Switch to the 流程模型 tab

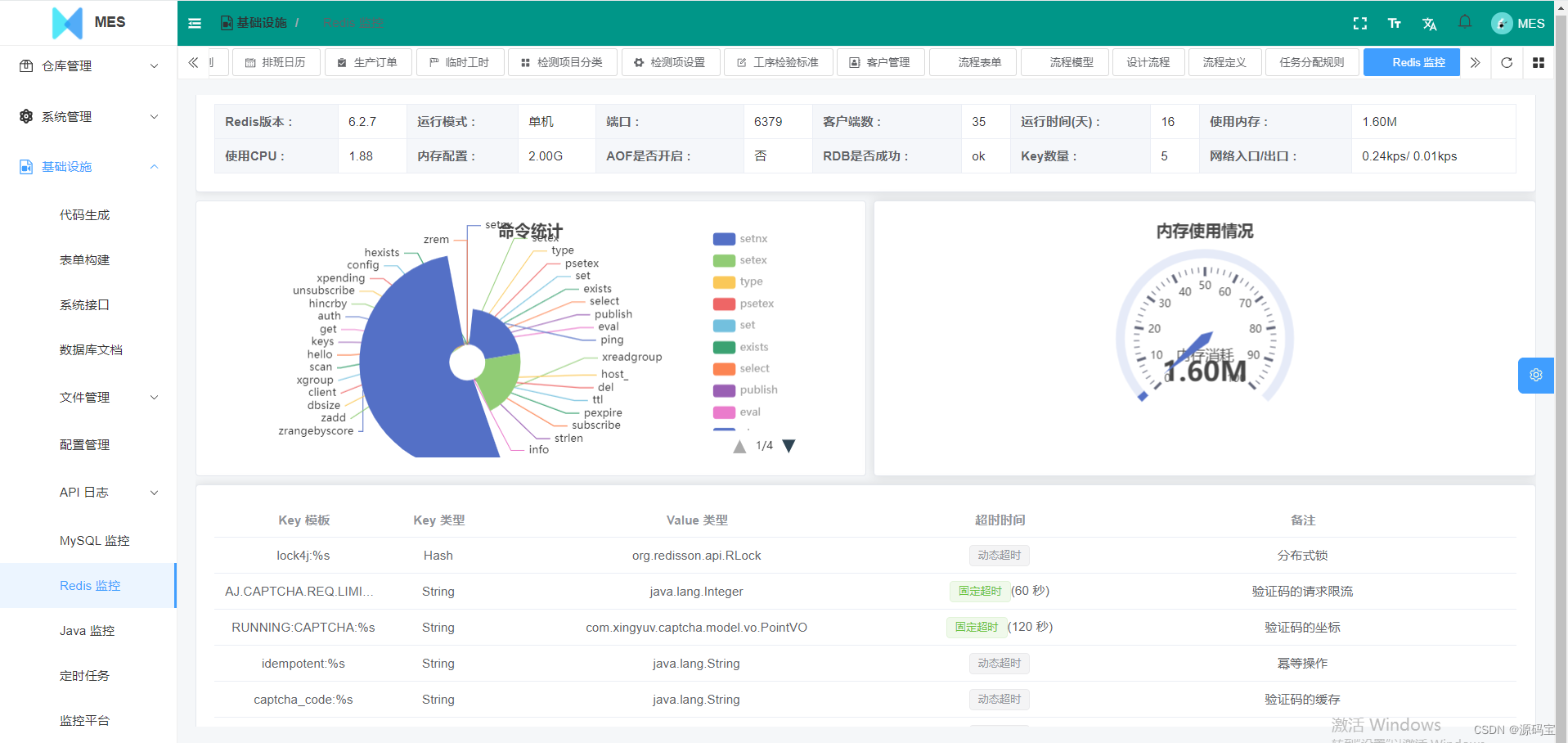[1064, 61]
